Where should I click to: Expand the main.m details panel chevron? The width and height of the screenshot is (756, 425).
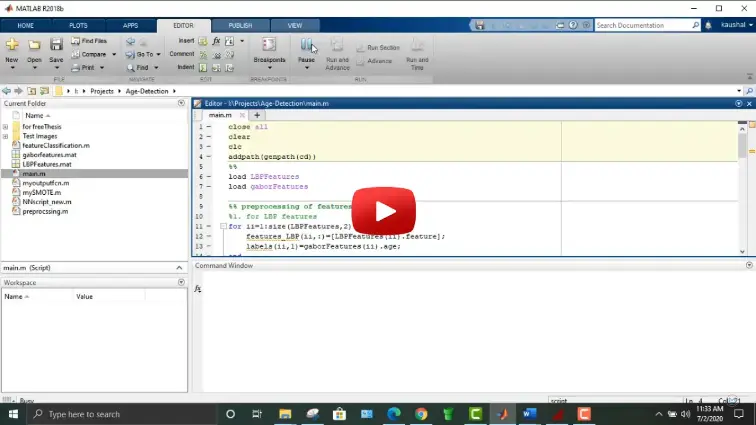pos(180,268)
